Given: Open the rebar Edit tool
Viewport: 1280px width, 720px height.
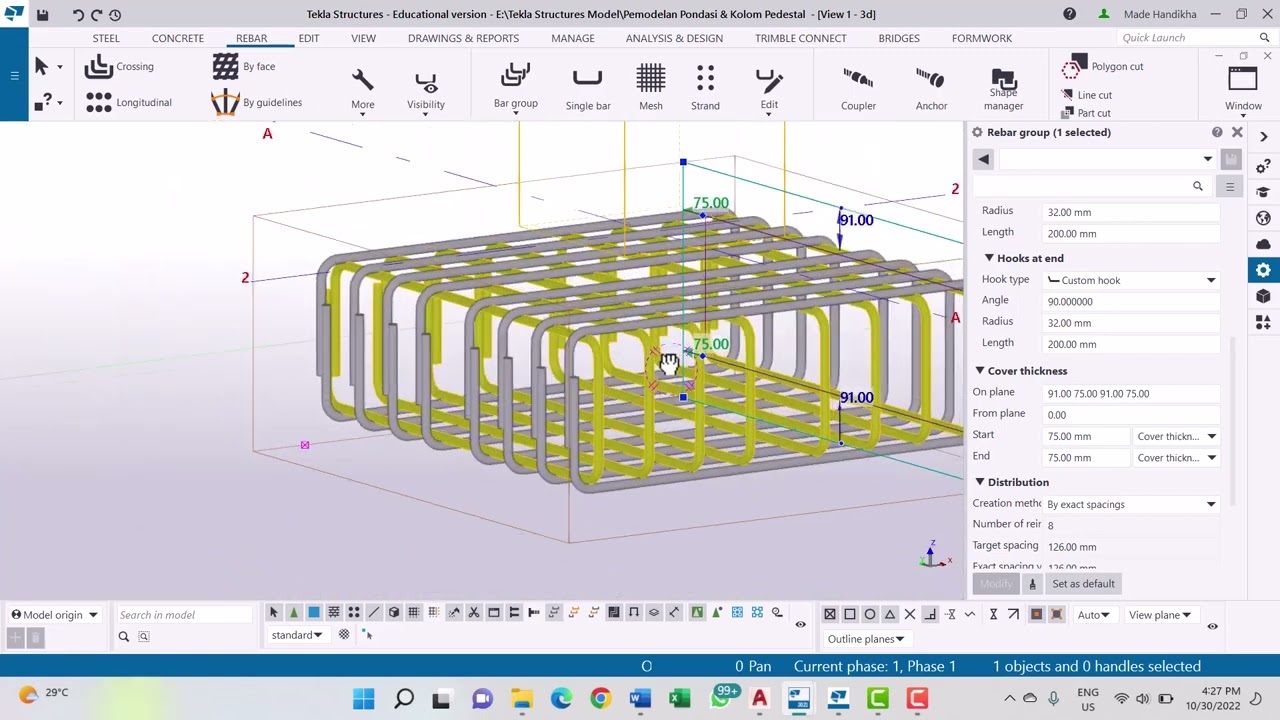Looking at the screenshot, I should [769, 88].
